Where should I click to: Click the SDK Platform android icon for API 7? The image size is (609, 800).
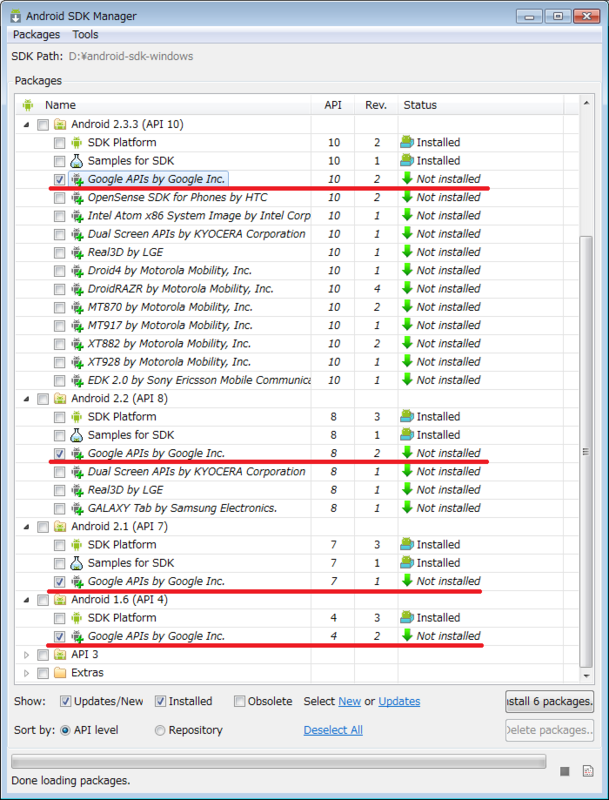point(77,545)
